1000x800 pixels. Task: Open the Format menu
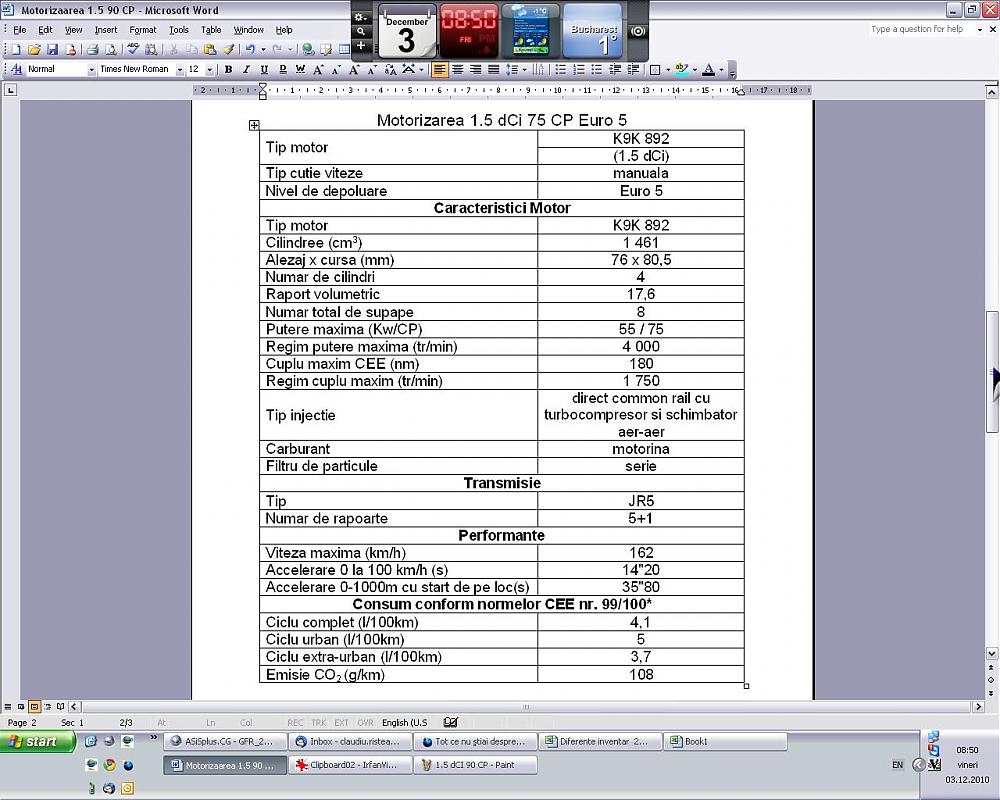[143, 30]
